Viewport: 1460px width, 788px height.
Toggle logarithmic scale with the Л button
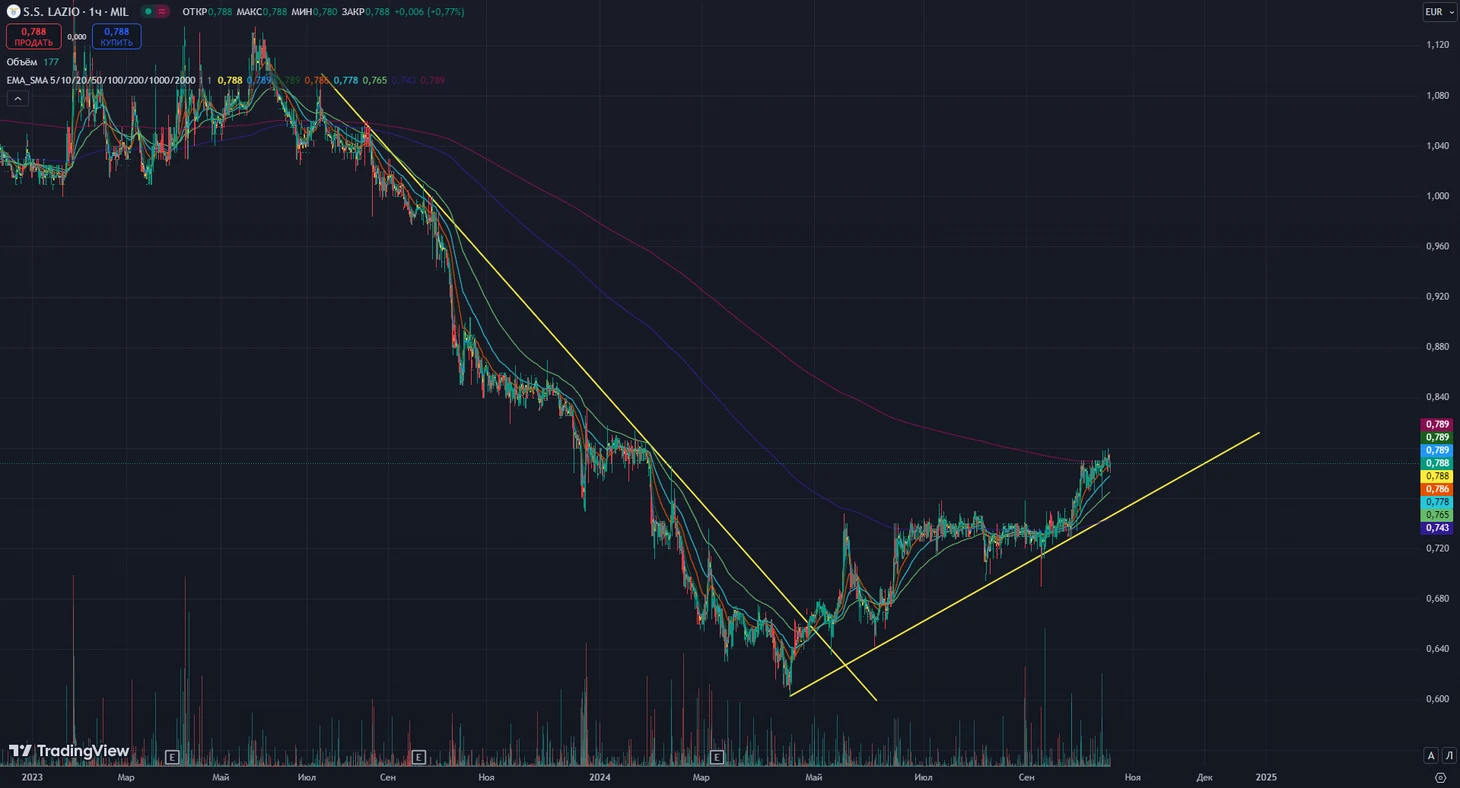point(1448,756)
